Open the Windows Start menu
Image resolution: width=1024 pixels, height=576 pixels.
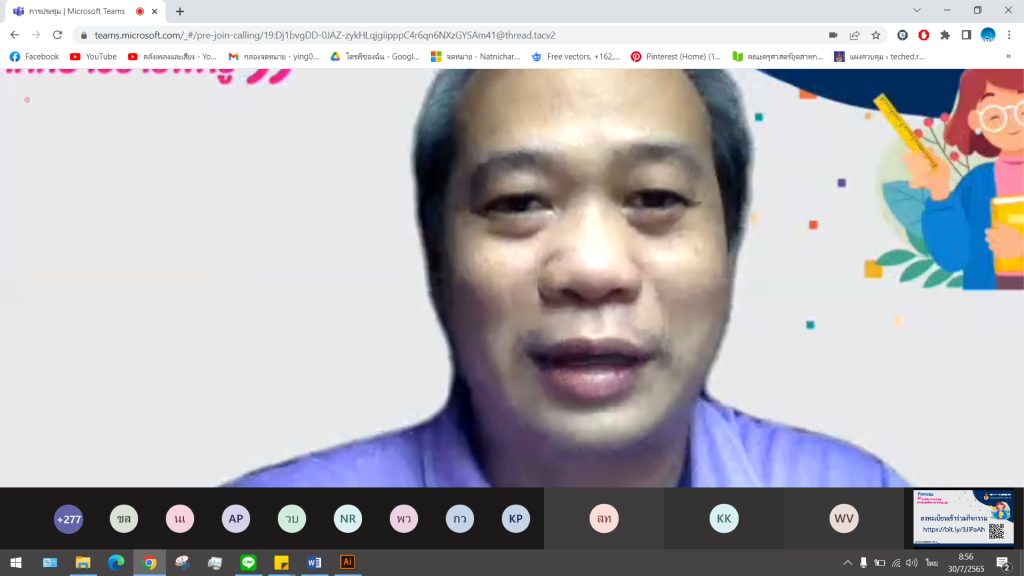(16, 562)
